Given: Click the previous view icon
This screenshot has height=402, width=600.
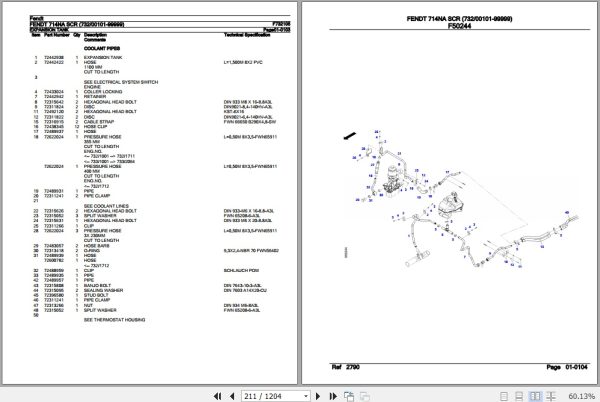Looking at the screenshot, I should [349, 396].
